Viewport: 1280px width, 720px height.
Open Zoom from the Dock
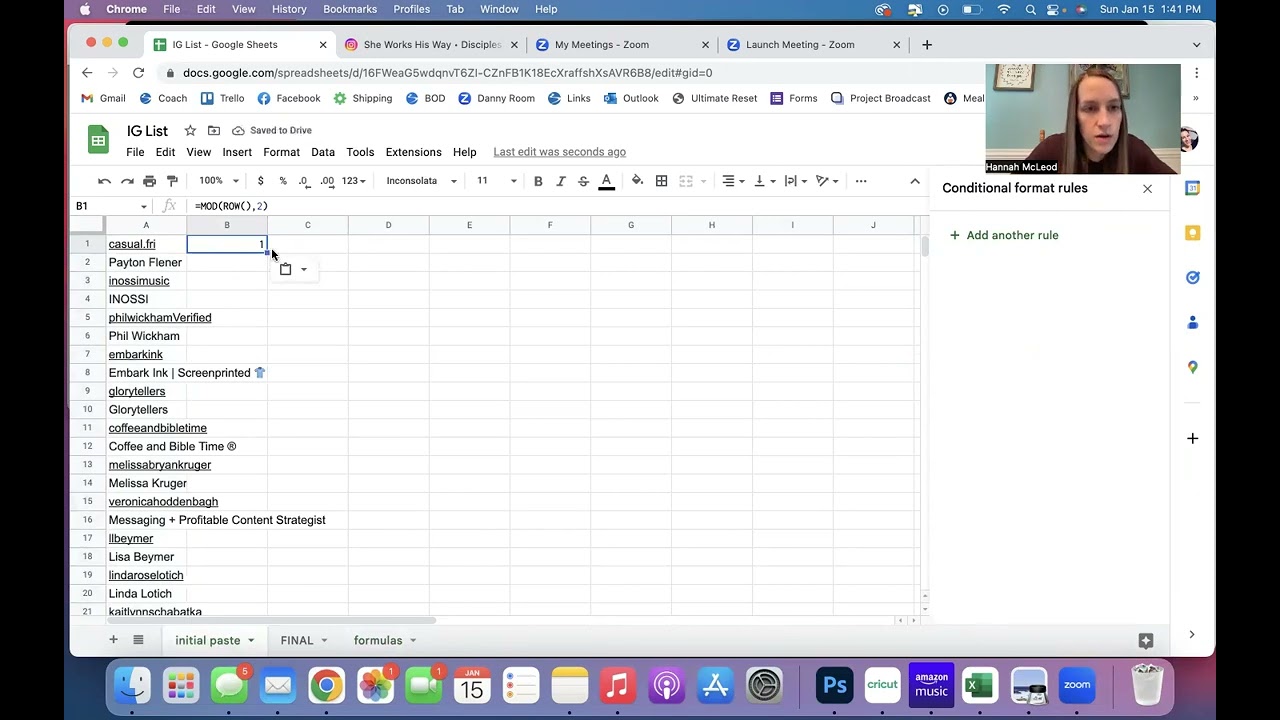1077,686
